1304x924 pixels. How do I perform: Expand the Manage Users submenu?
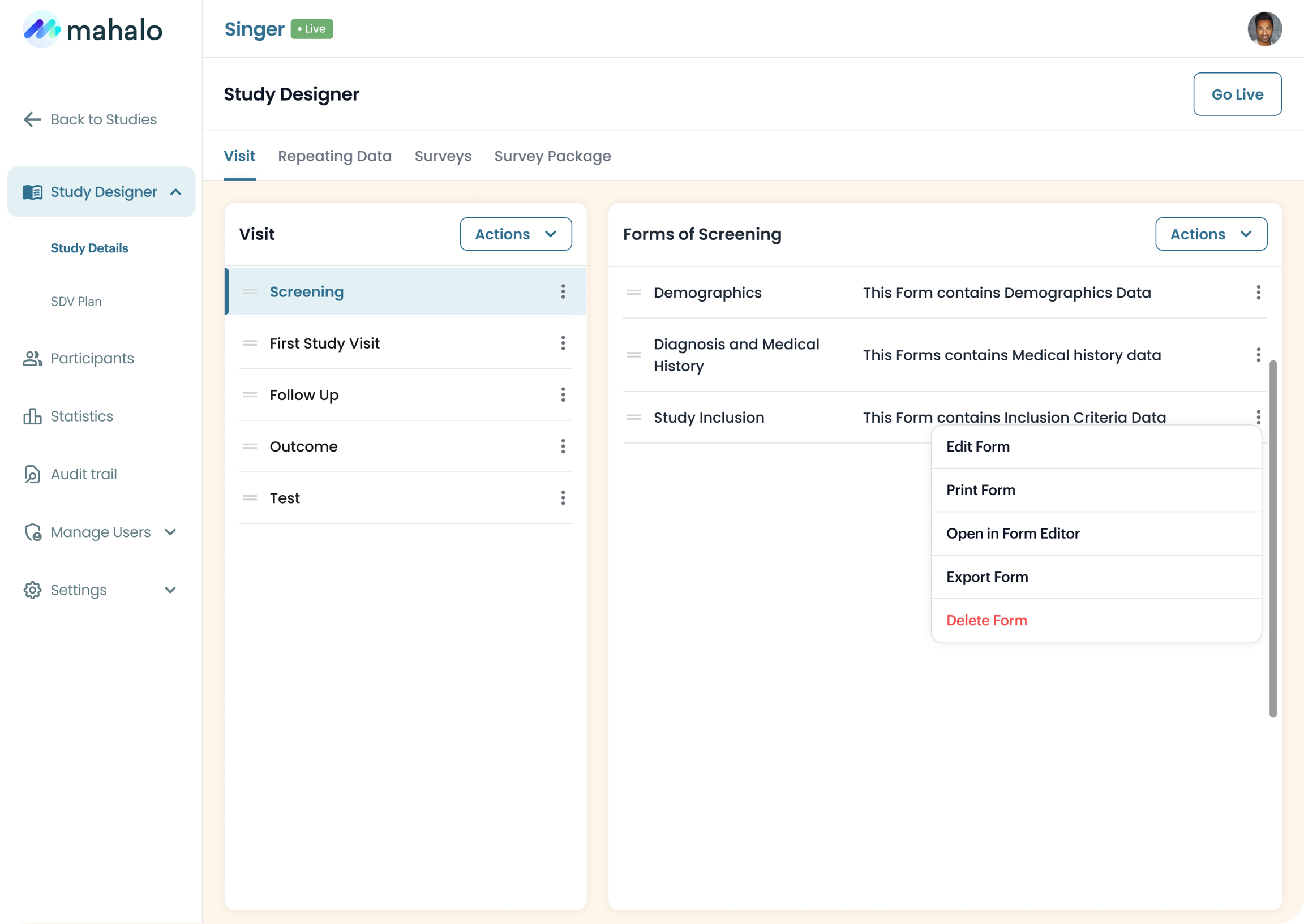tap(170, 532)
